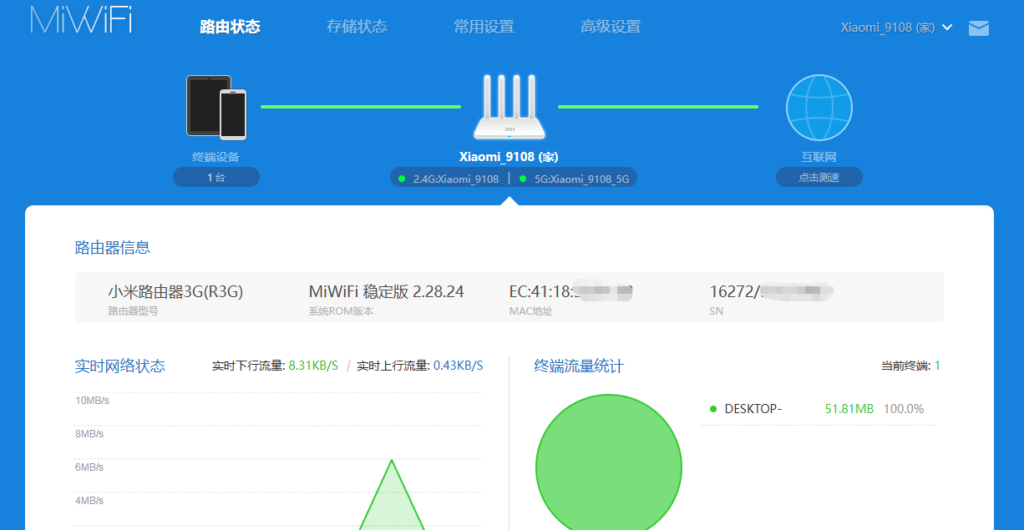
Task: Click the 终端设备 label
Action: tap(216, 157)
